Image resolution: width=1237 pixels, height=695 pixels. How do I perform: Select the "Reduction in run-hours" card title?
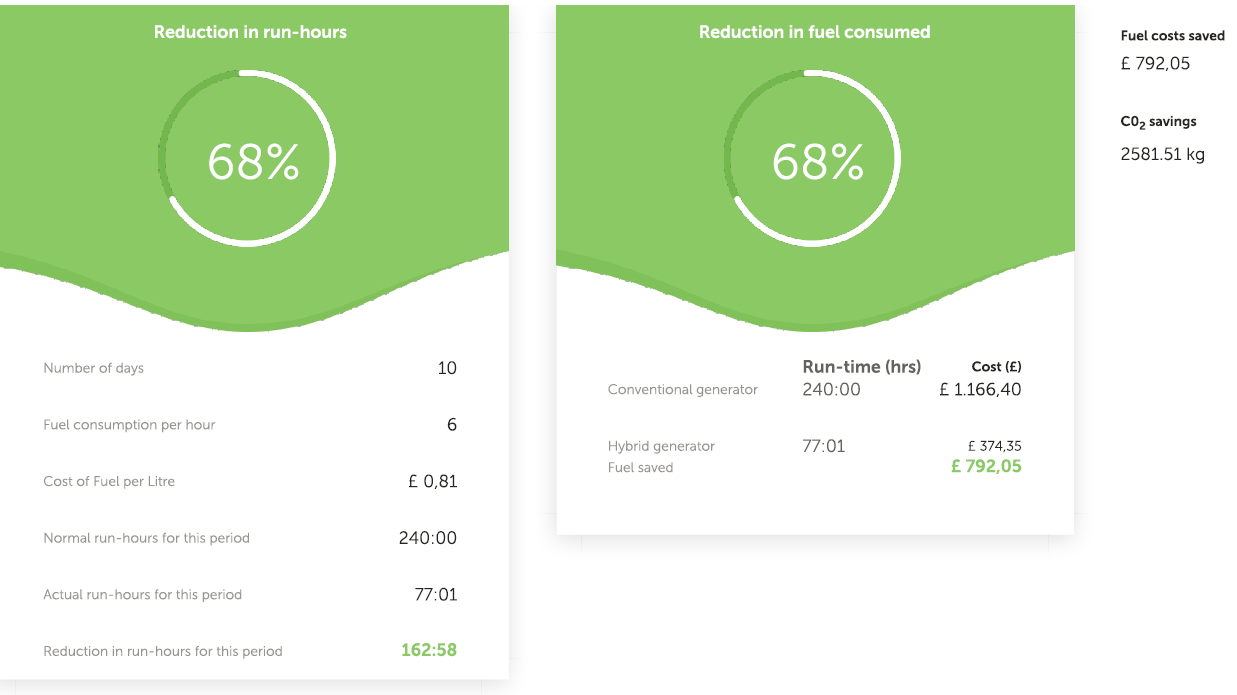coord(250,32)
